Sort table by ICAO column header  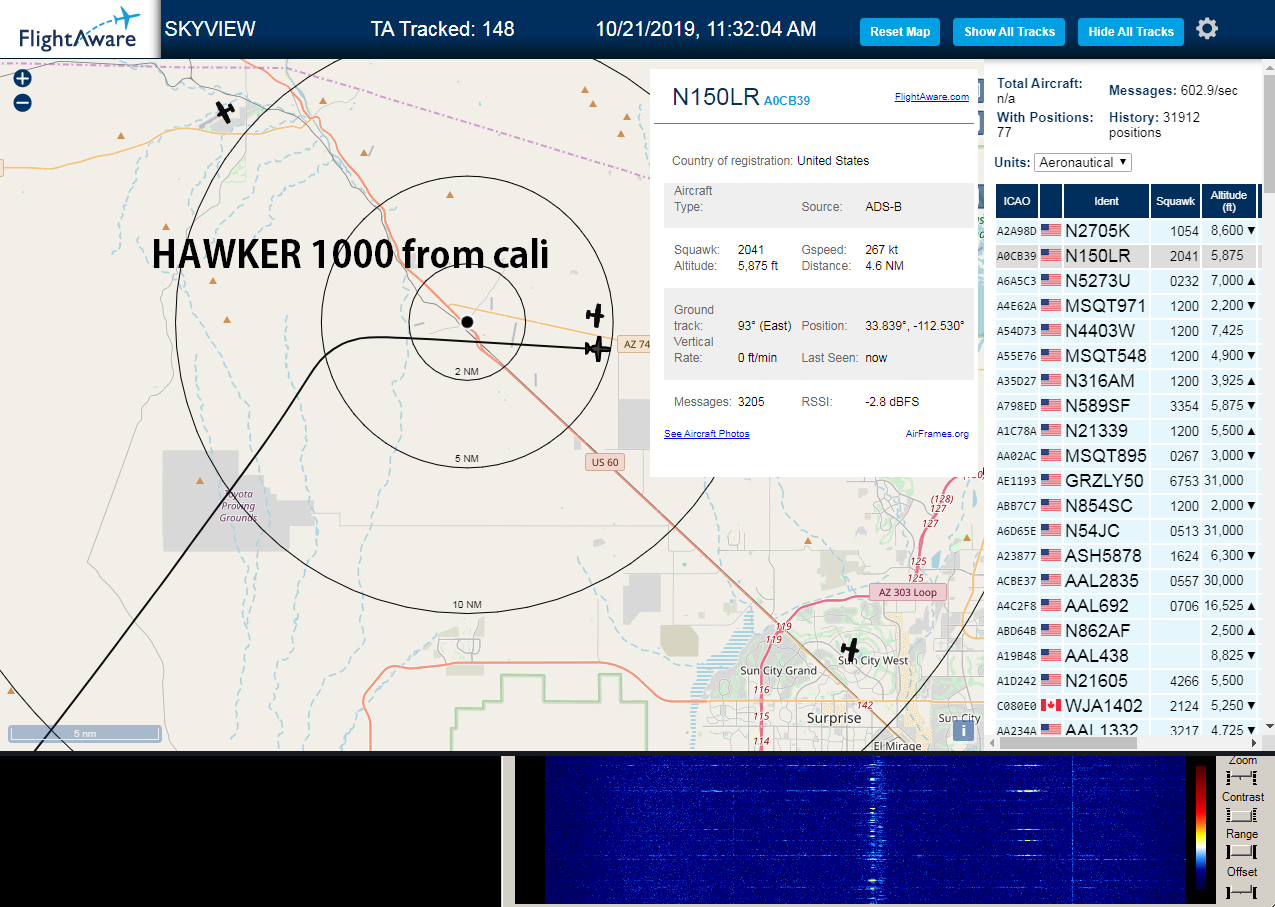1016,201
